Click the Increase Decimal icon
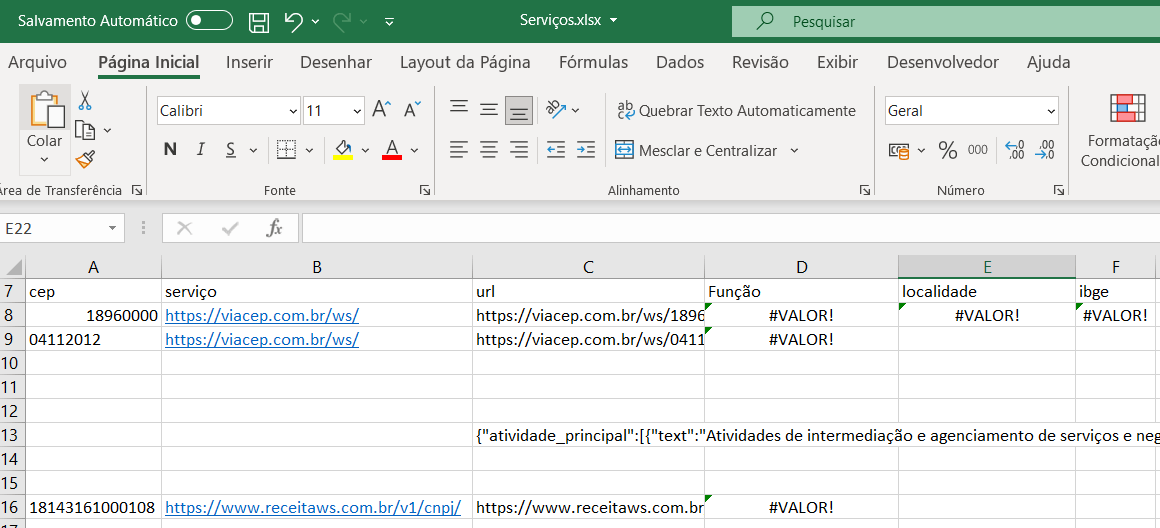Screen dimensions: 1160x528 coord(1015,150)
